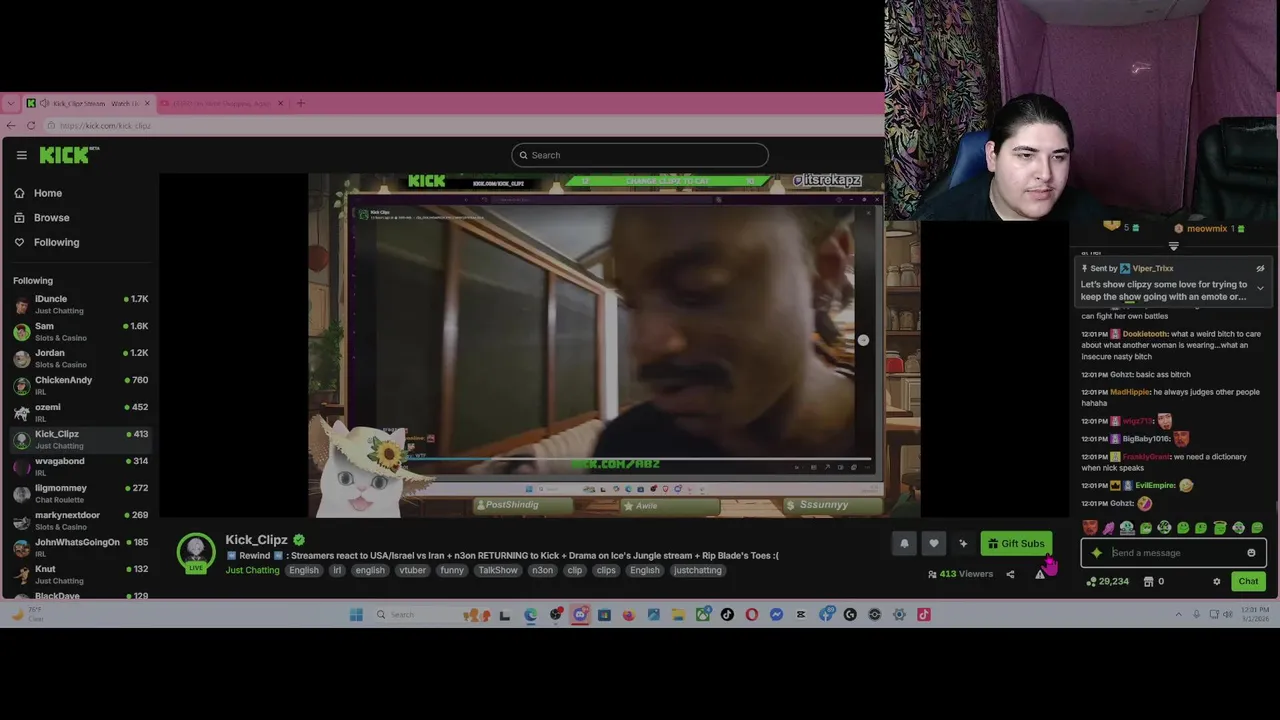Switch to the second pink browser tab
Image resolution: width=1280 pixels, height=720 pixels.
[x=221, y=103]
